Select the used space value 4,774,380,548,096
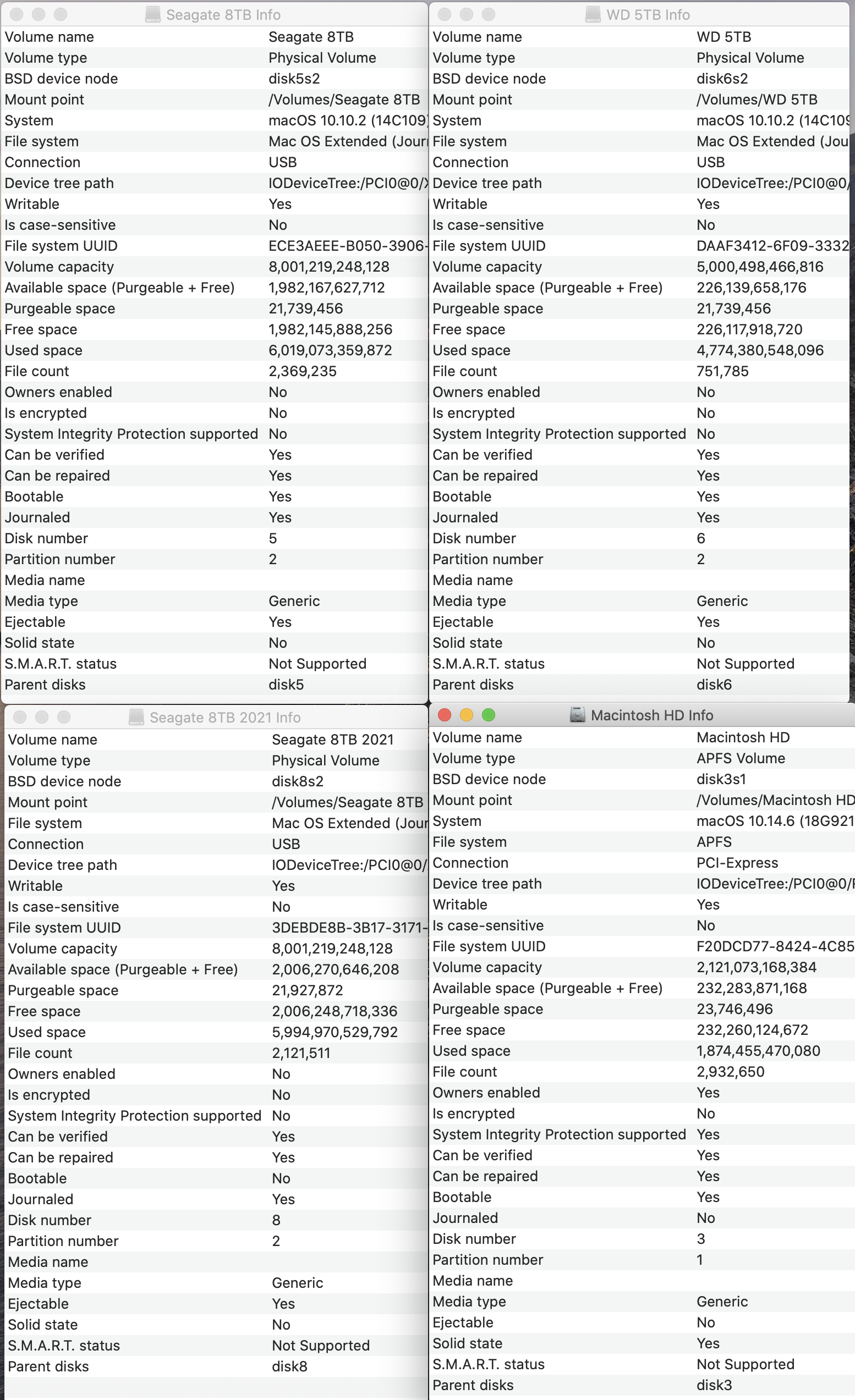Screen dimensions: 855x1400 tap(760, 350)
